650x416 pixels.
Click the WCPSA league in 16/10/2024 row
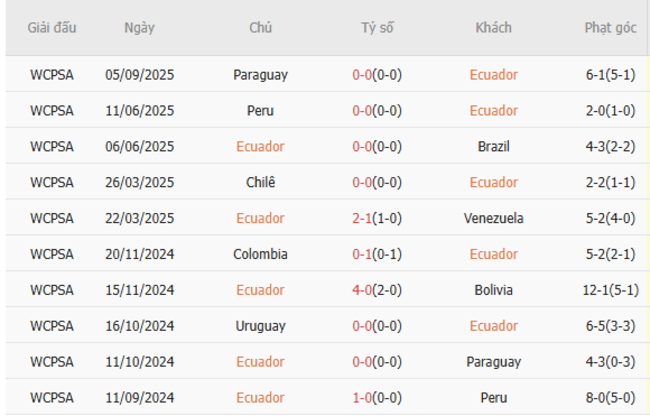52,327
